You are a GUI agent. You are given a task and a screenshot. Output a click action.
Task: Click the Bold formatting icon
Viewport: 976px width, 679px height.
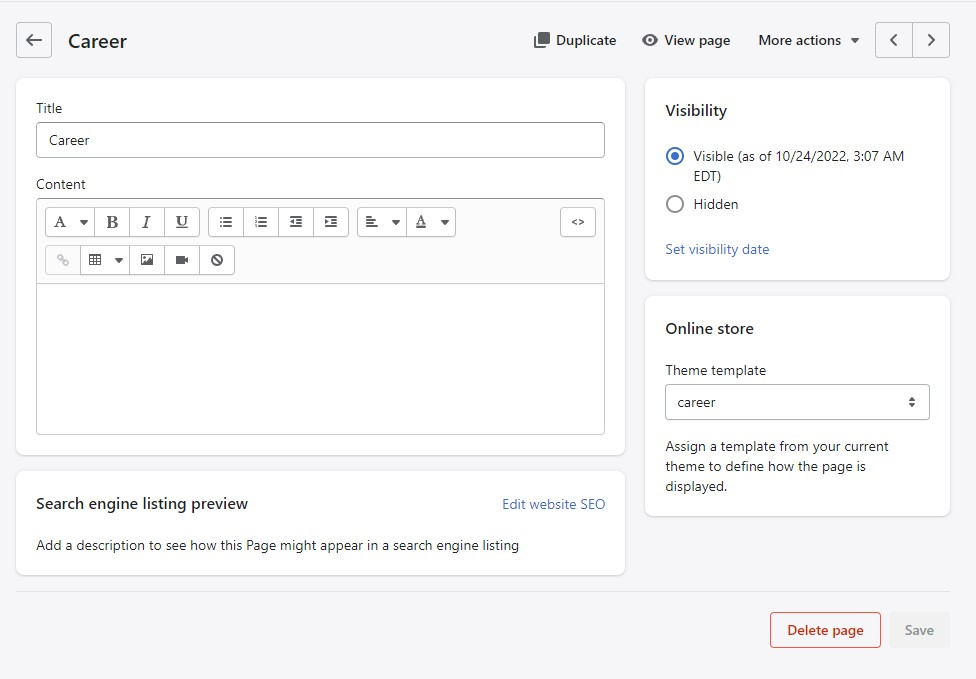[x=112, y=222]
